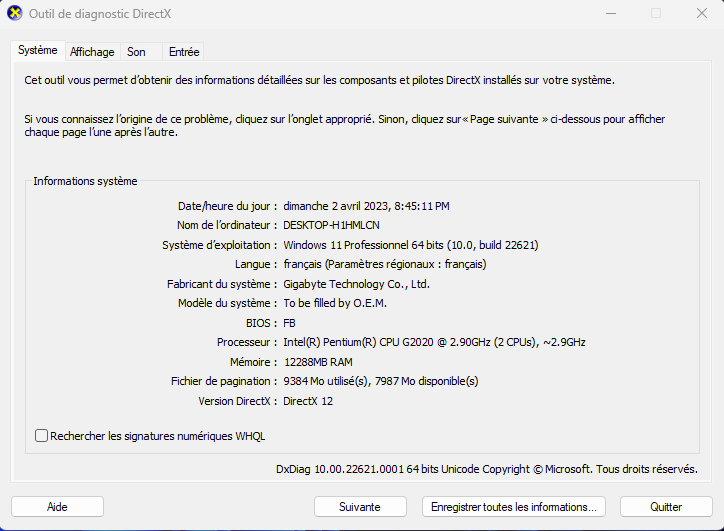Click the date value dimanche 2 avril 2023
This screenshot has width=724, height=531.
366,206
